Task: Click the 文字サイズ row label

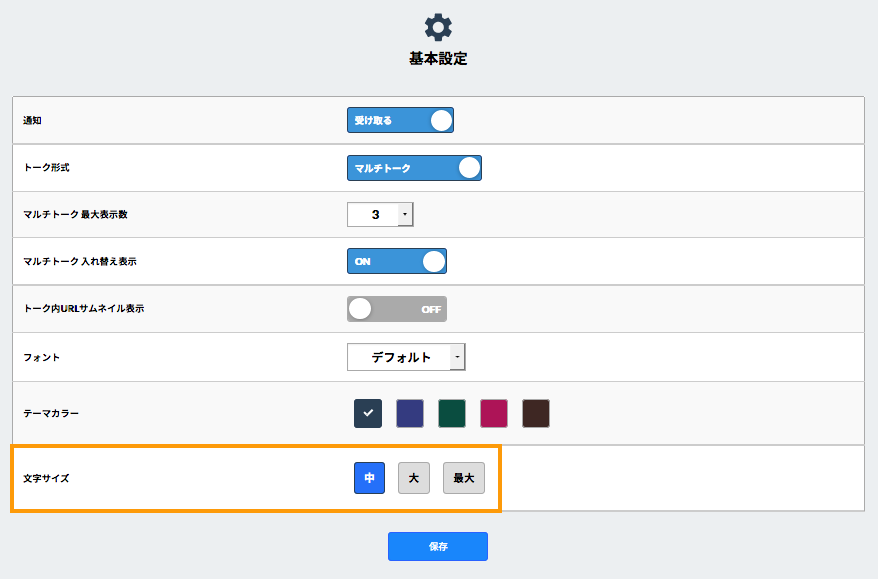Action: point(46,478)
